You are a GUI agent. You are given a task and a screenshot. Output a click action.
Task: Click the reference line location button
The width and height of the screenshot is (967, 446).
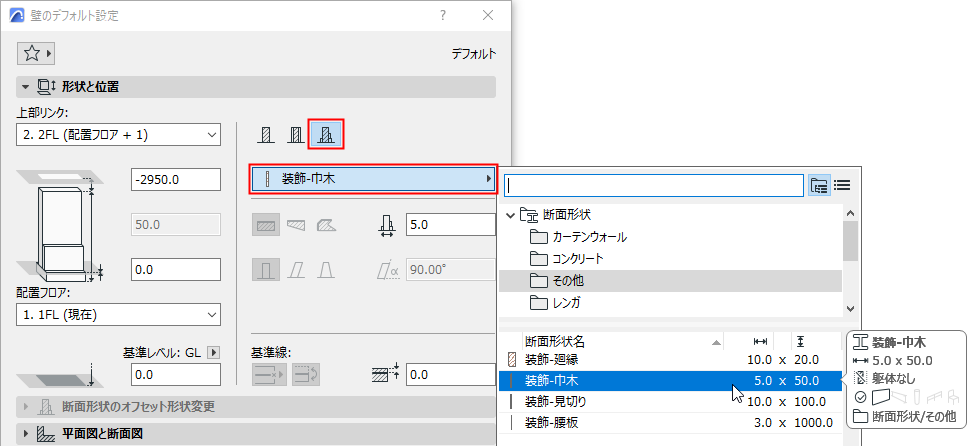(268, 374)
